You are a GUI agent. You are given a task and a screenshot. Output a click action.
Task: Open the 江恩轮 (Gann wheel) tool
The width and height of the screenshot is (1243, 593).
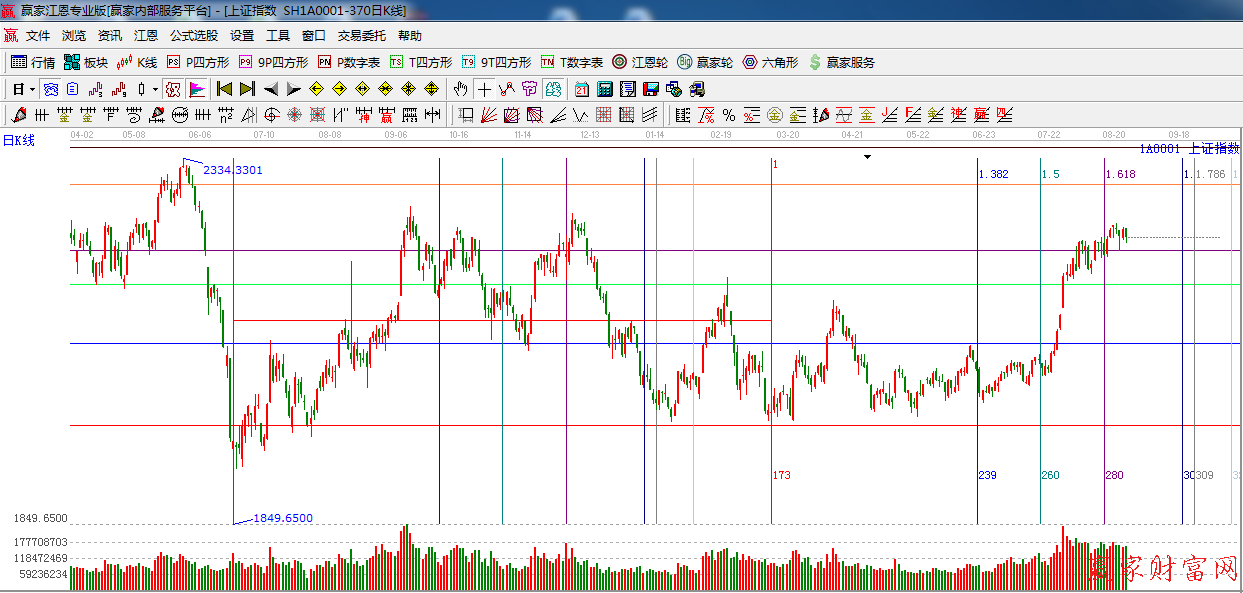[x=639, y=62]
